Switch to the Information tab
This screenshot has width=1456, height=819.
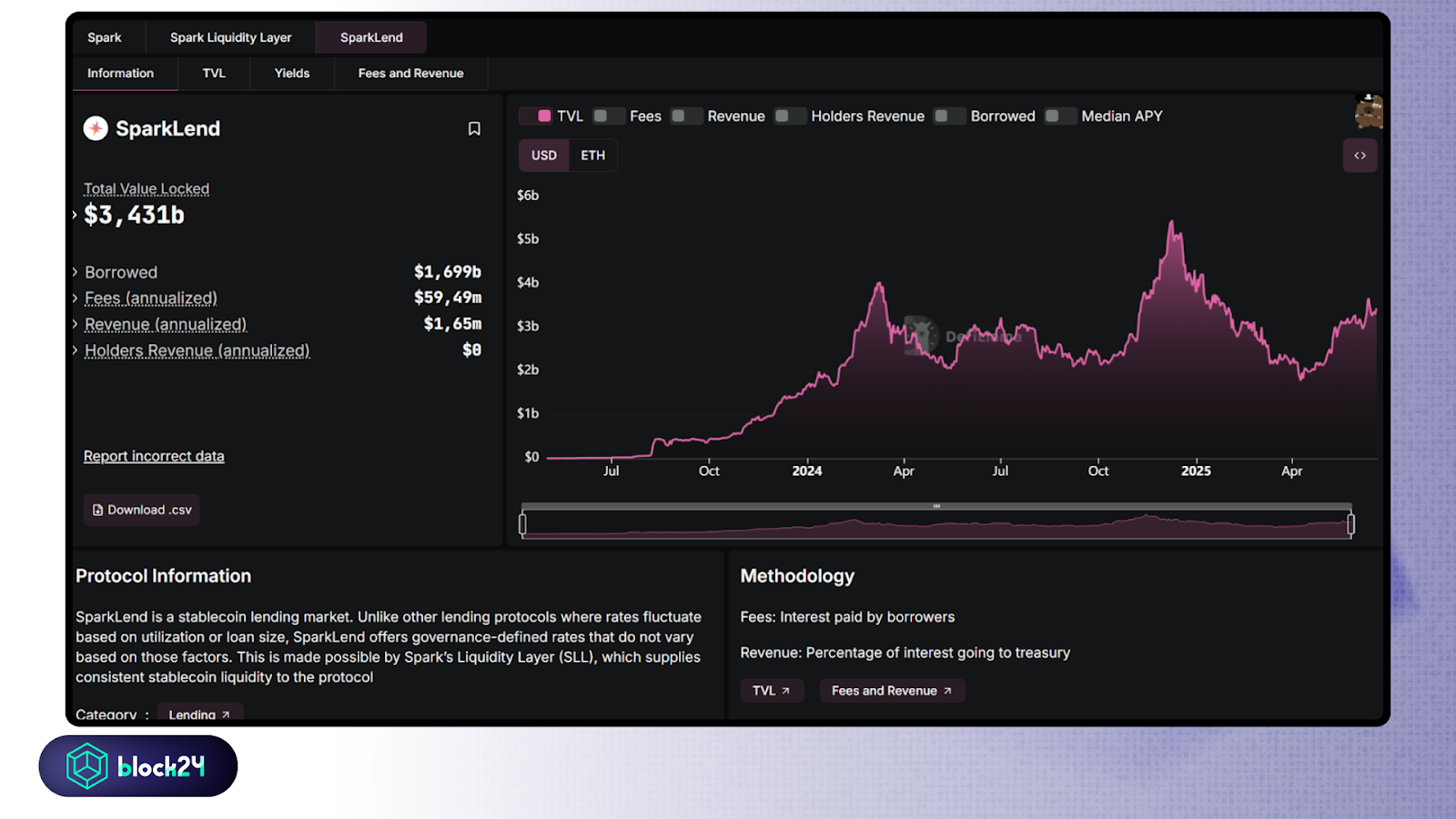point(121,73)
